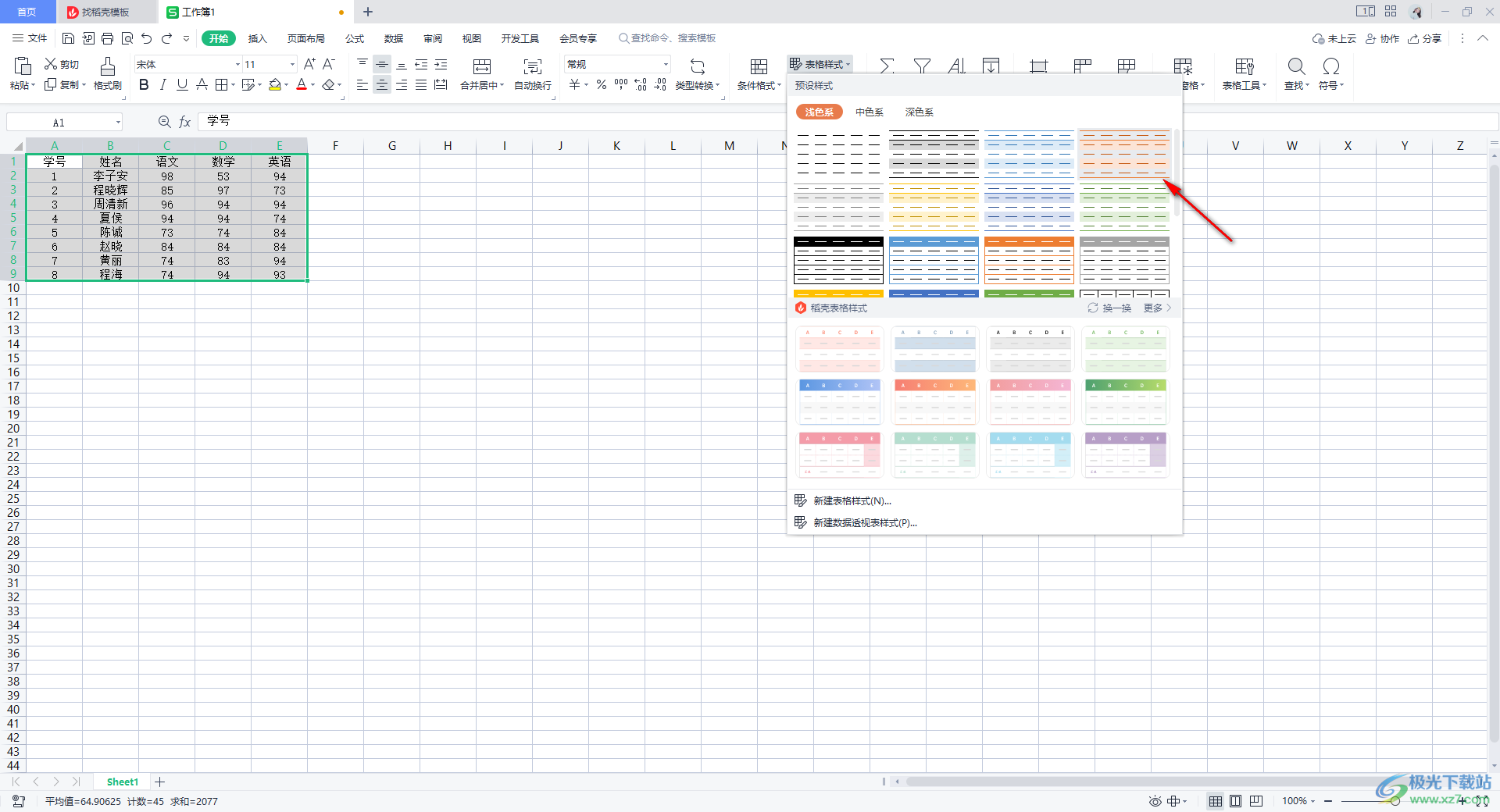Toggle align right button
This screenshot has height=812, width=1500.
[x=402, y=84]
